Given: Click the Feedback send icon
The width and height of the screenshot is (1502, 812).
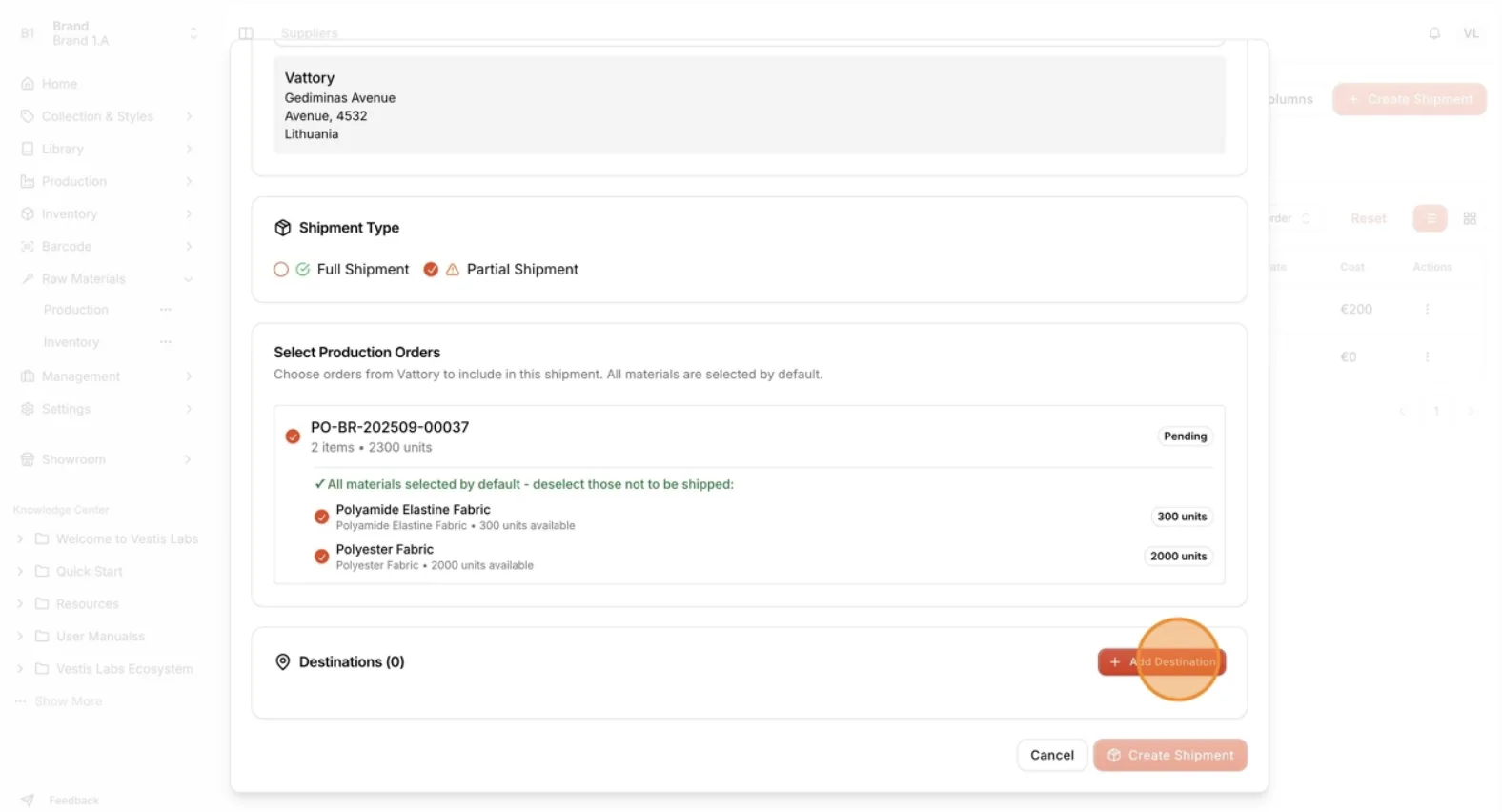Looking at the screenshot, I should 28,801.
